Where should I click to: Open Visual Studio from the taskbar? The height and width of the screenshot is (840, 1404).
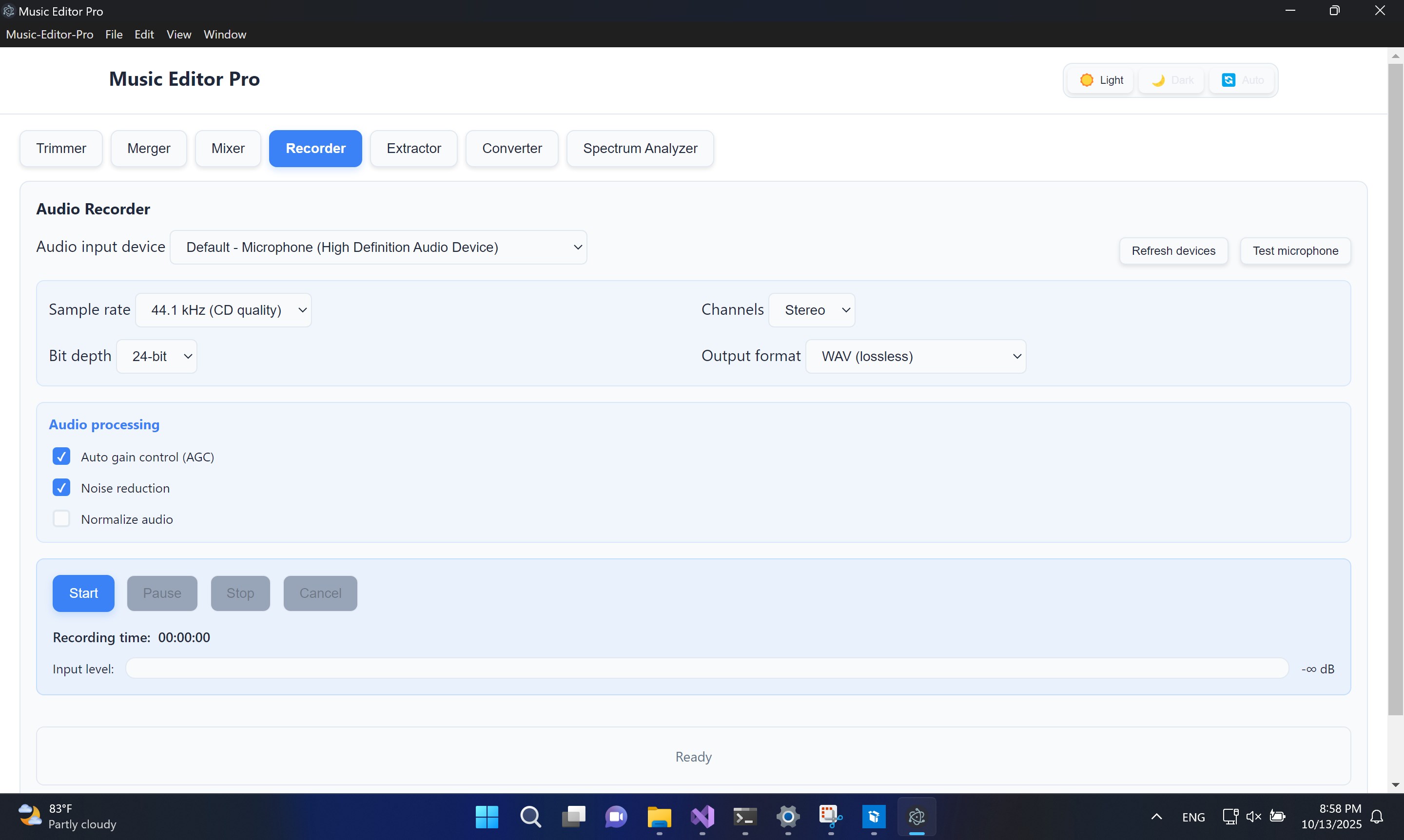click(702, 817)
